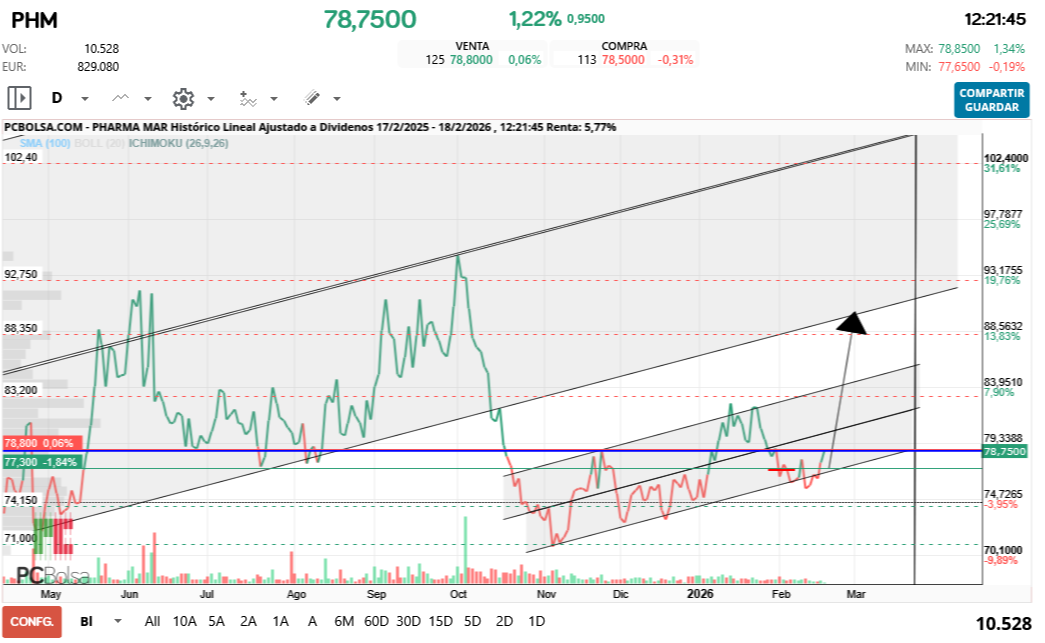Toggle the side panel icon
The height and width of the screenshot is (643, 1045).
(x=19, y=99)
